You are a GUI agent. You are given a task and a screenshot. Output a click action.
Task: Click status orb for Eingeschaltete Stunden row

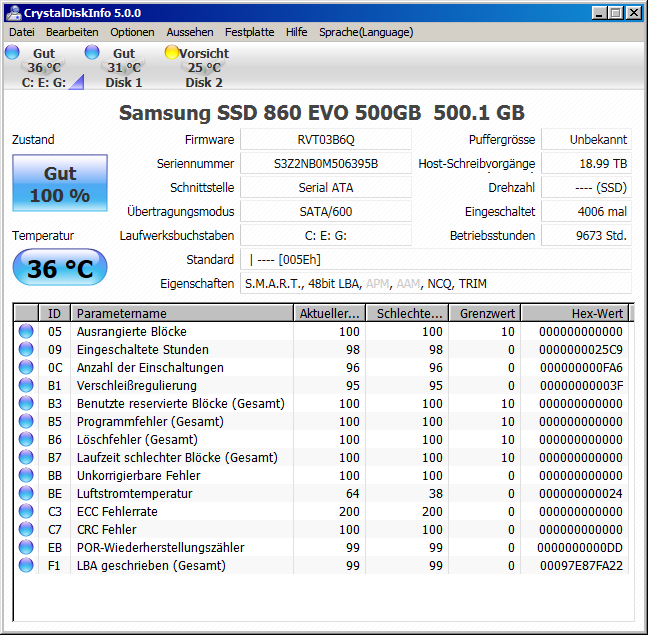(x=26, y=350)
